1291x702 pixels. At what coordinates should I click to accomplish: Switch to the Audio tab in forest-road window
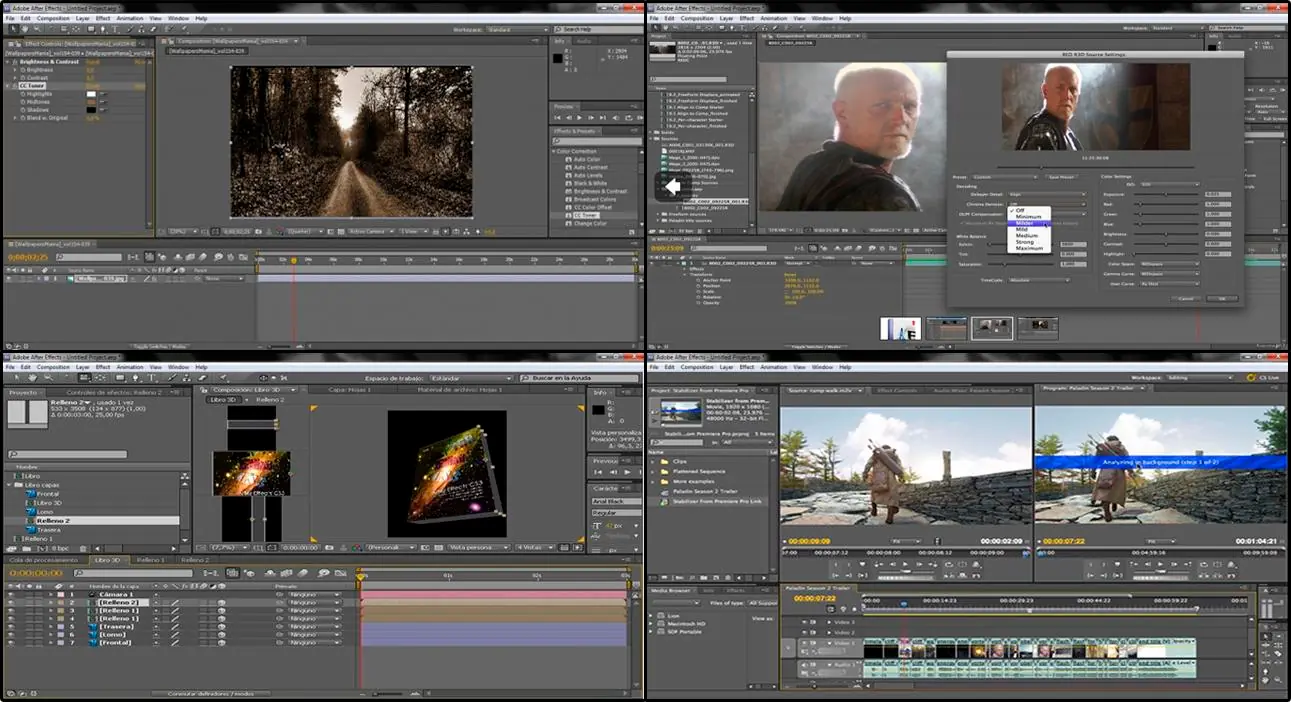(584, 41)
